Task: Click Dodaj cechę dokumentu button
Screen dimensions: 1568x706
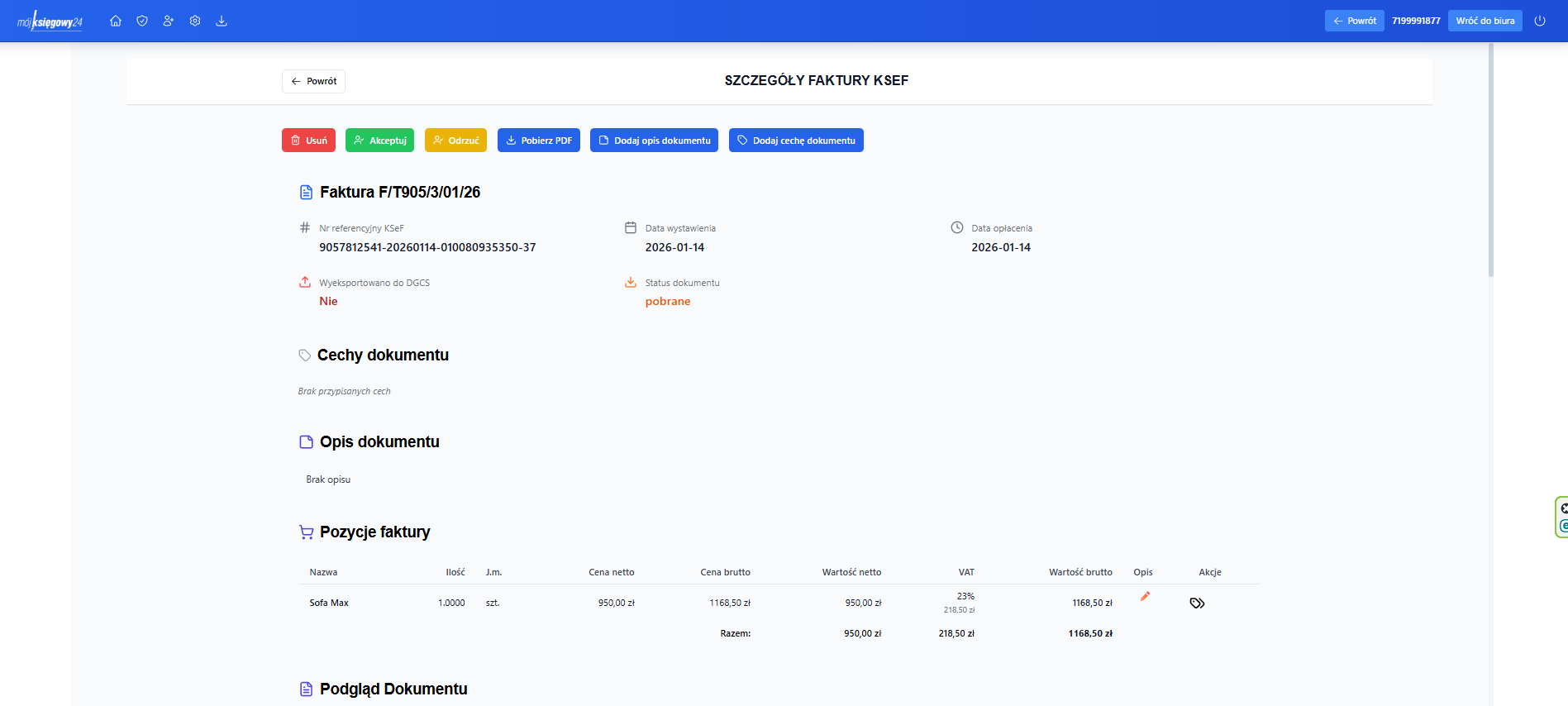Action: click(796, 141)
